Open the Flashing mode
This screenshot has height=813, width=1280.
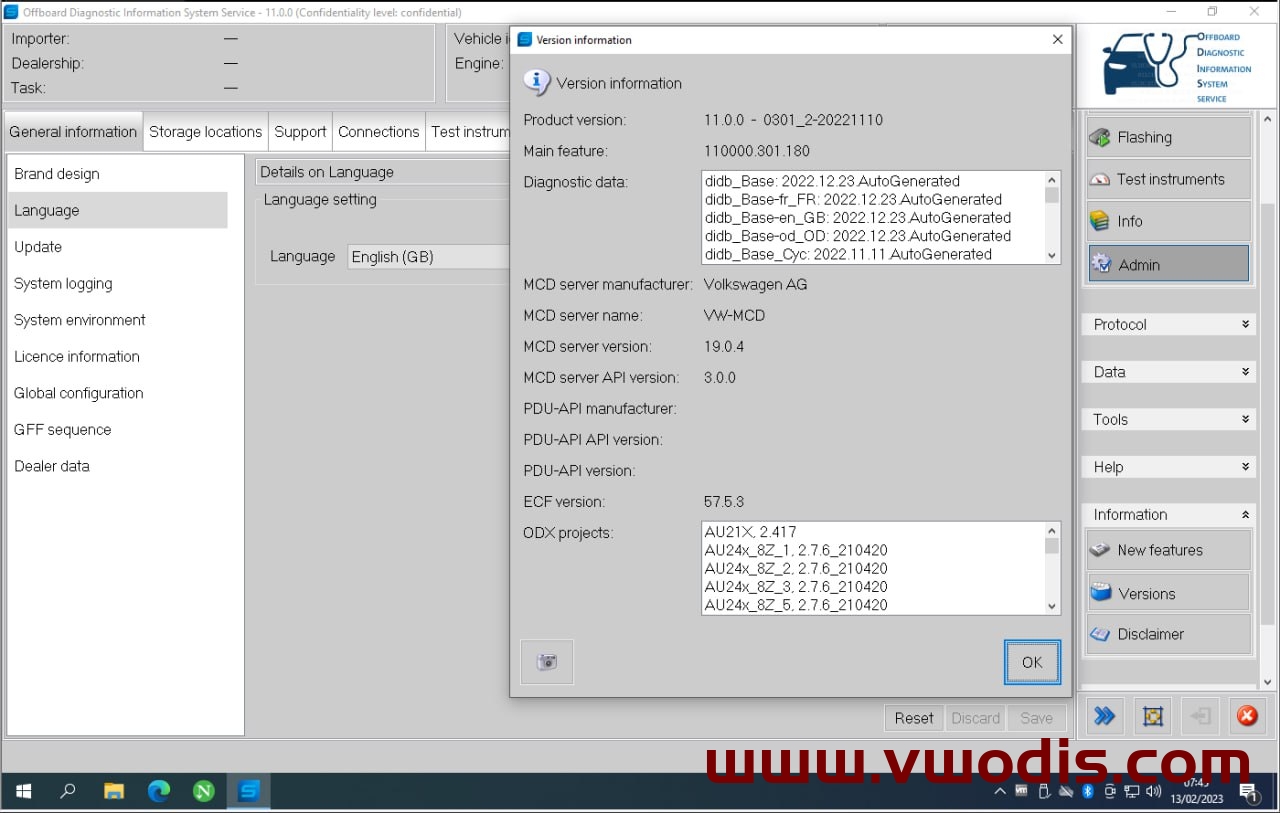click(1168, 137)
